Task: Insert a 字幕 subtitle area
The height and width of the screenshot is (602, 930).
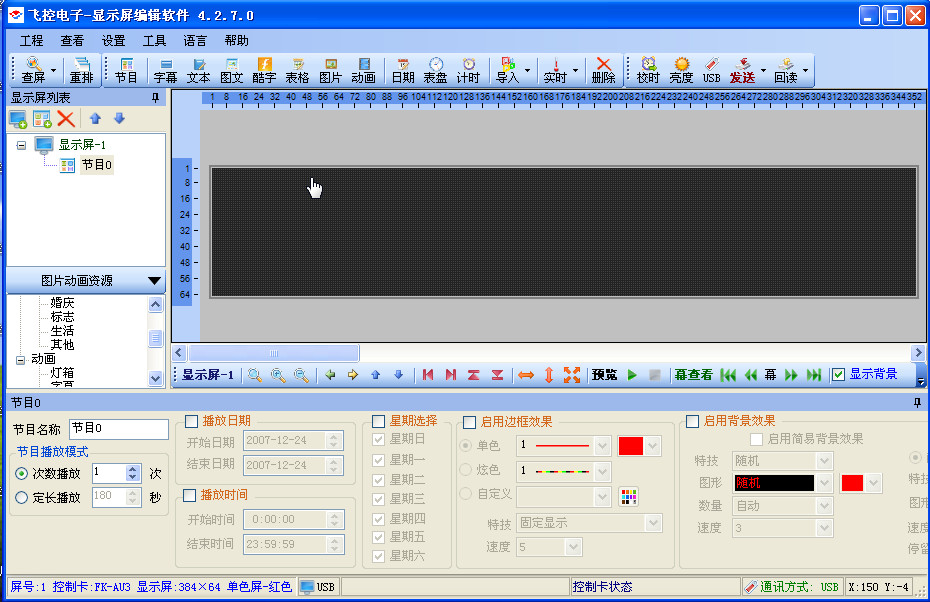Action: 165,70
